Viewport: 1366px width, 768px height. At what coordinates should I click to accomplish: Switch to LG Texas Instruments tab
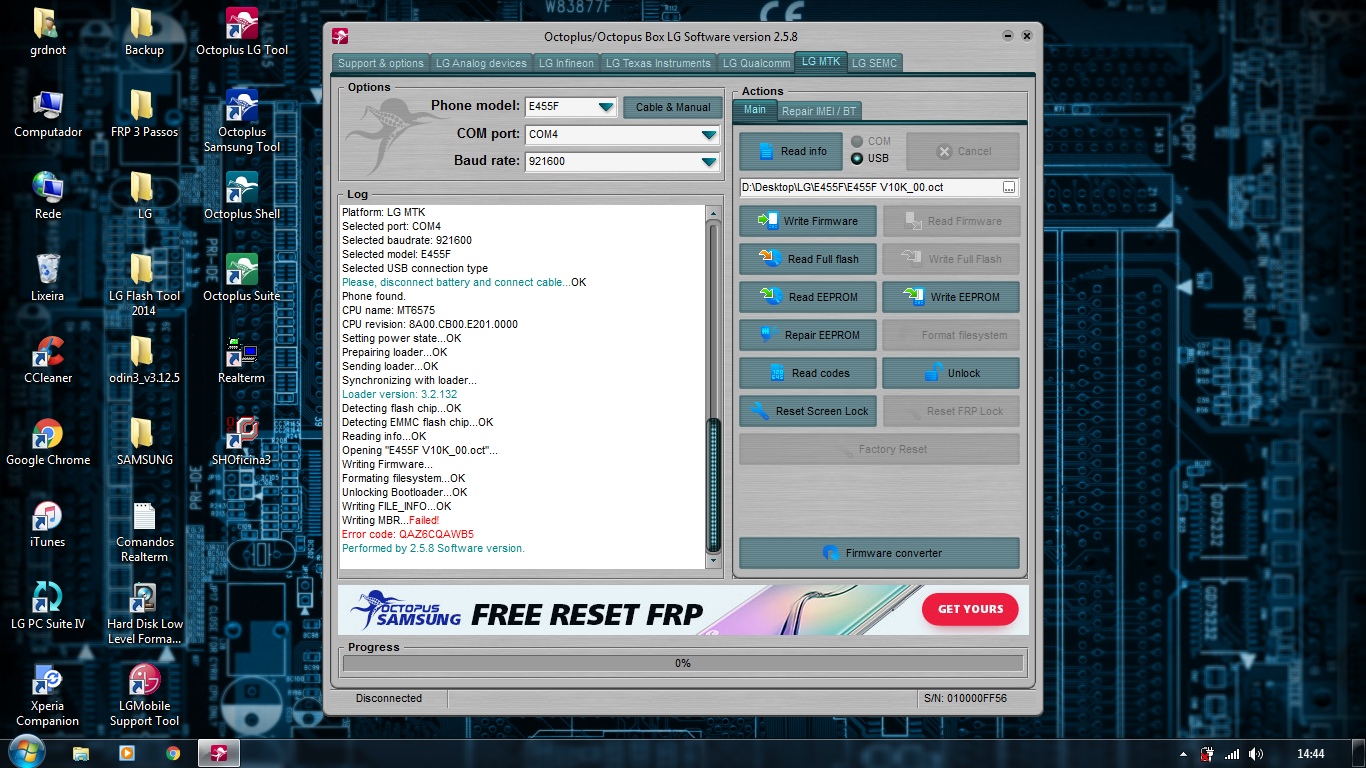(658, 63)
